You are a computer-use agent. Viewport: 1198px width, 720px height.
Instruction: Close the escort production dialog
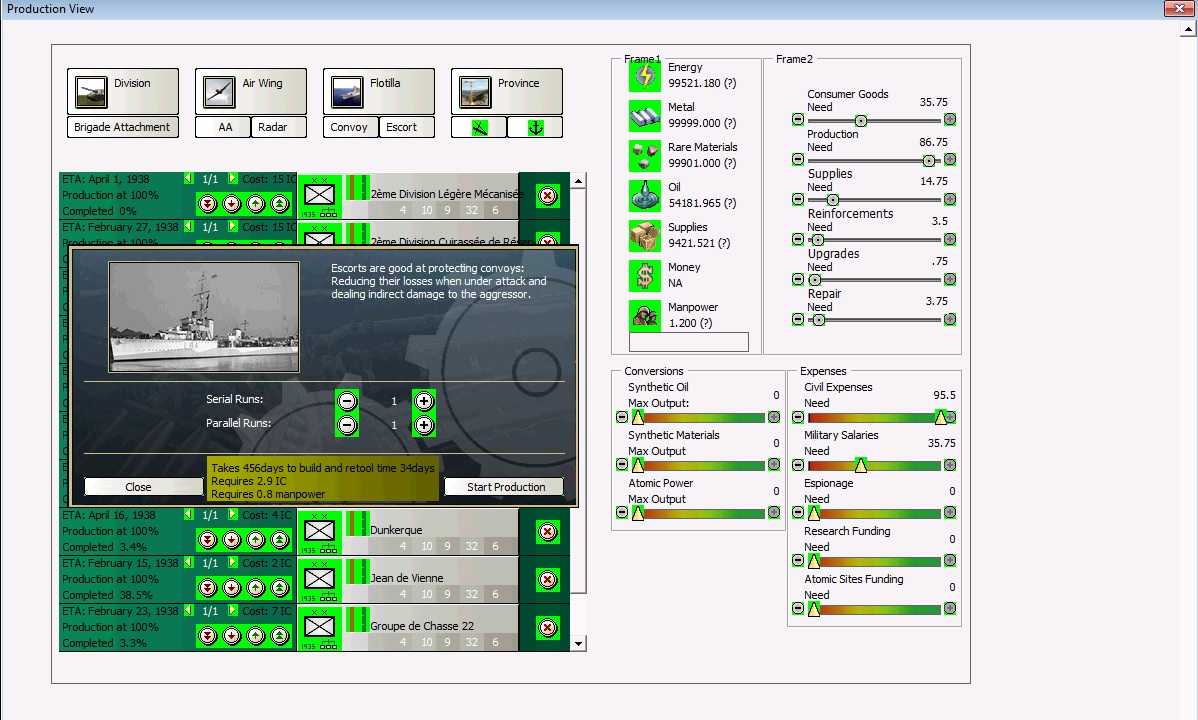pos(138,487)
